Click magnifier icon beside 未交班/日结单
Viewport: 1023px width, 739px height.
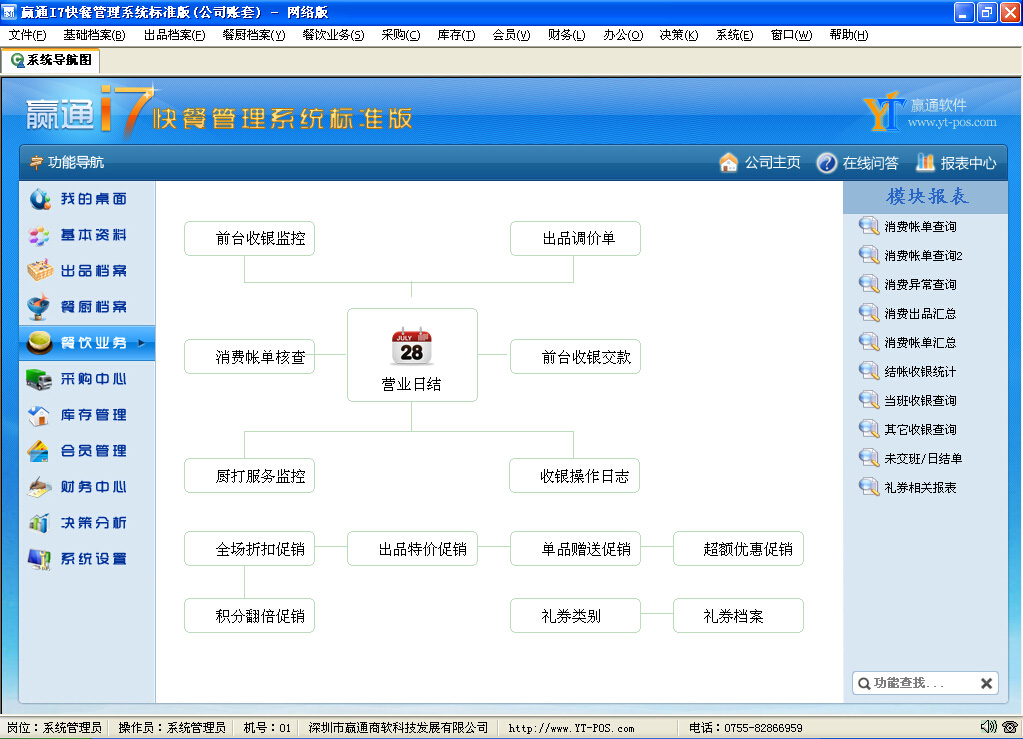click(x=869, y=458)
